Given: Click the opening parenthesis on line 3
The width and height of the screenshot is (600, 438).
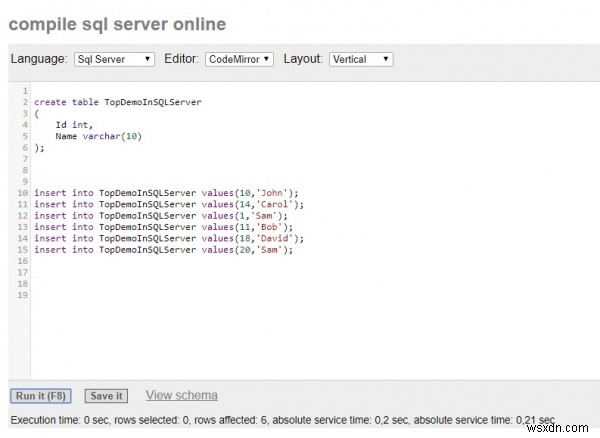Looking at the screenshot, I should point(37,114).
